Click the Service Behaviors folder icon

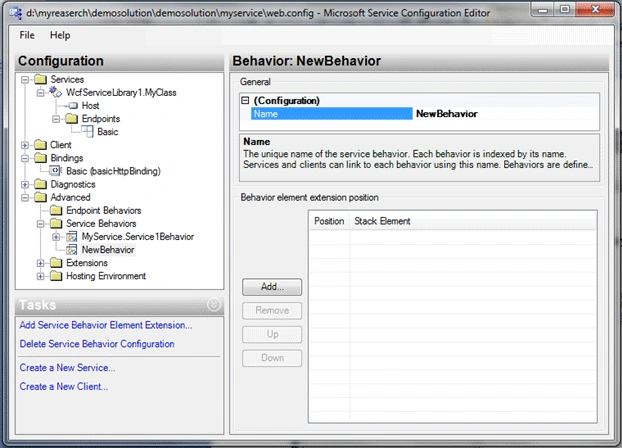coord(56,223)
